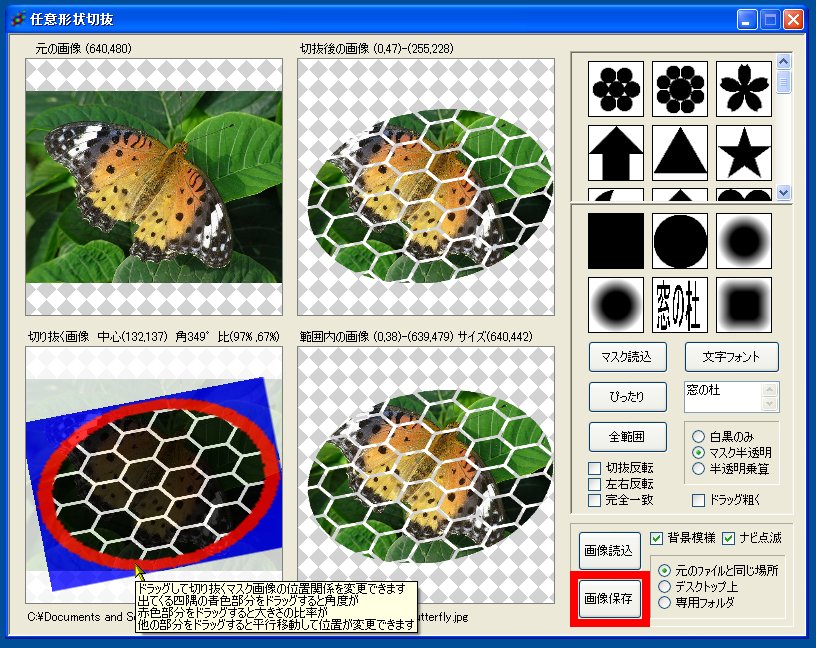Viewport: 816px width, 648px height.
Task: Enable the 切抜反転 checkbox
Action: click(594, 467)
